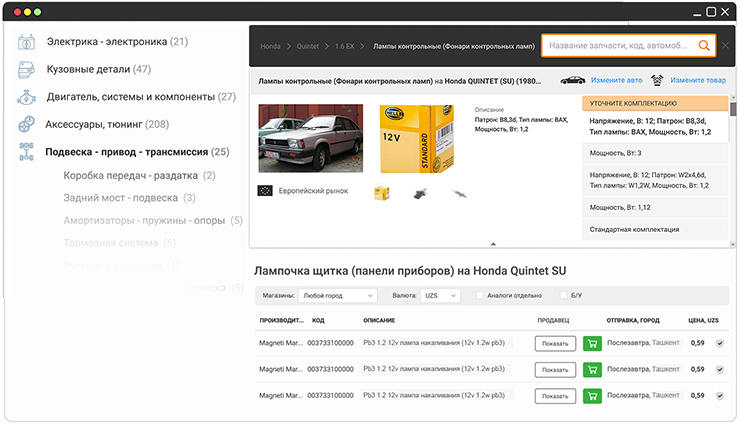Open Кузовные детали category
Viewport: 740px width, 430px height.
pos(99,69)
